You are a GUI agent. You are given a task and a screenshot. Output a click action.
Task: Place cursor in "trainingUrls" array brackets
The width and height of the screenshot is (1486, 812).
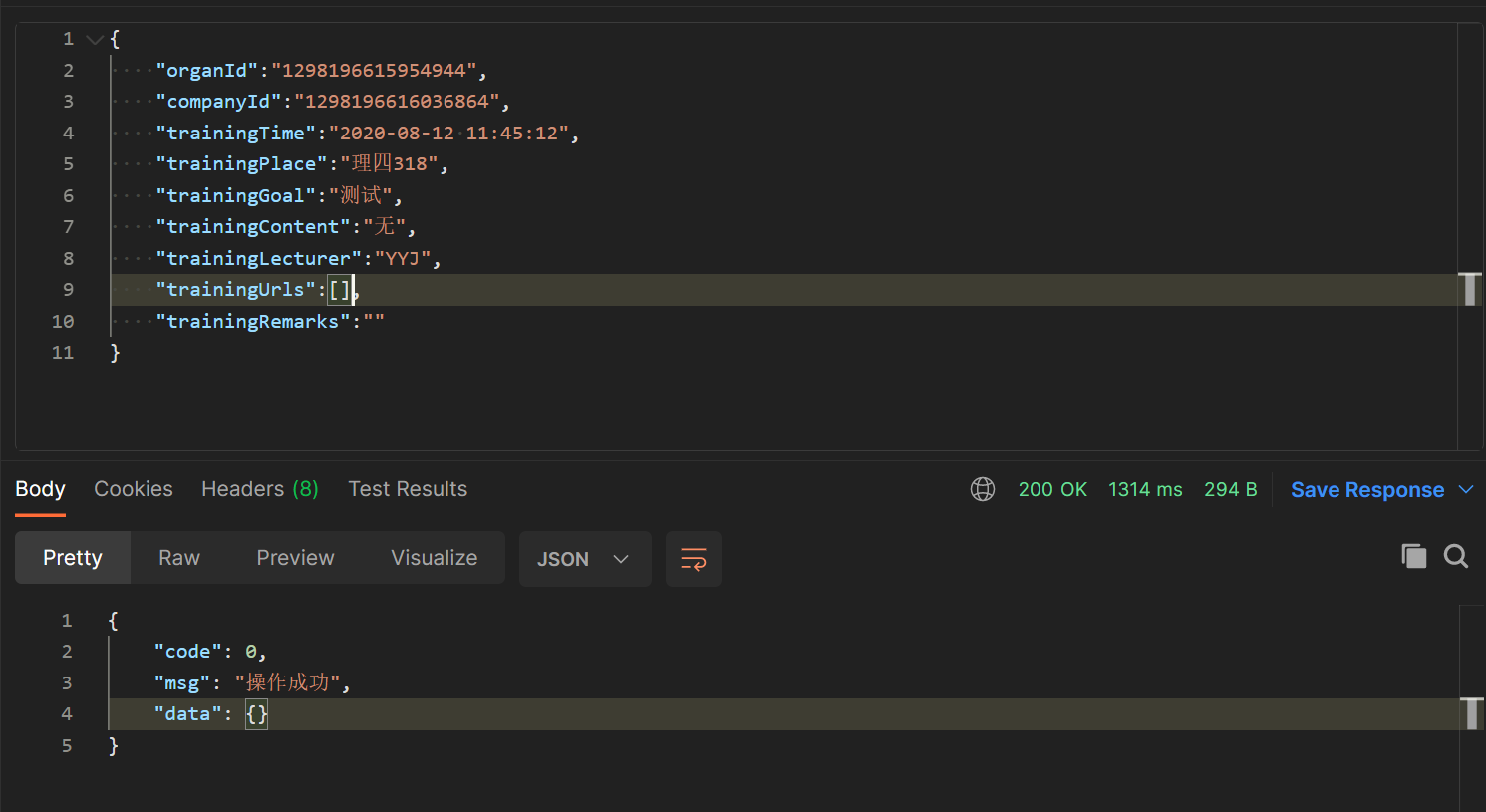tap(340, 290)
